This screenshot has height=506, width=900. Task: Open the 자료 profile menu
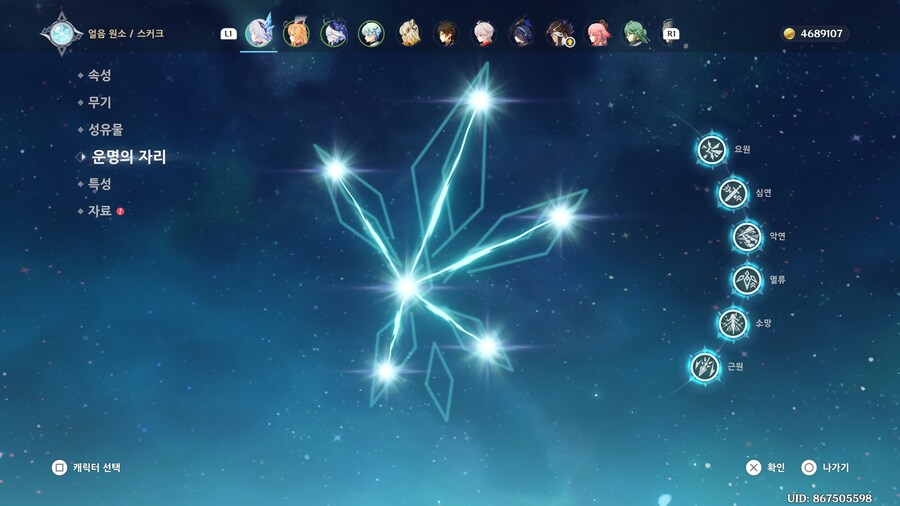pyautogui.click(x=99, y=211)
